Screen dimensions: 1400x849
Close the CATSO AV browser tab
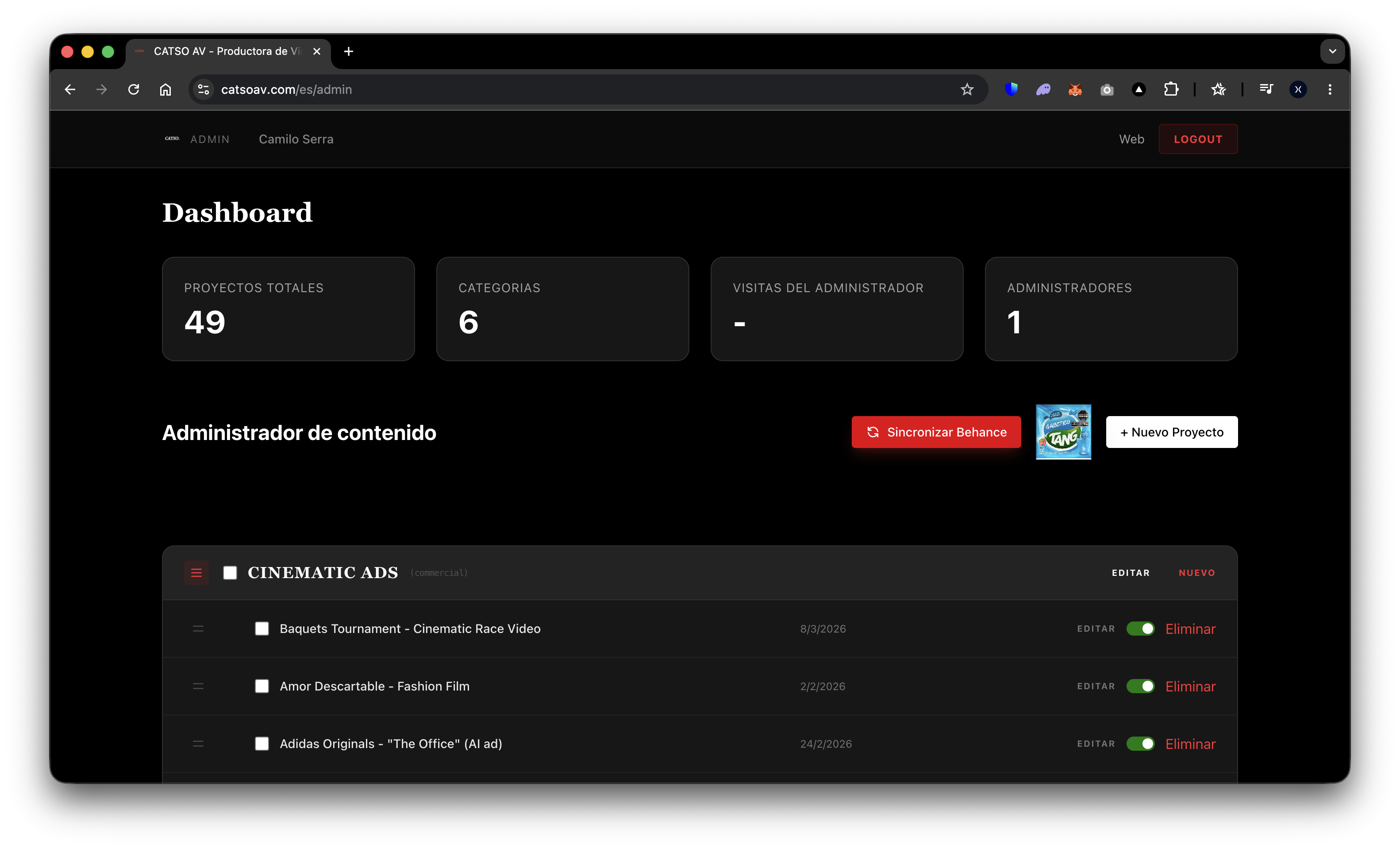click(x=317, y=51)
